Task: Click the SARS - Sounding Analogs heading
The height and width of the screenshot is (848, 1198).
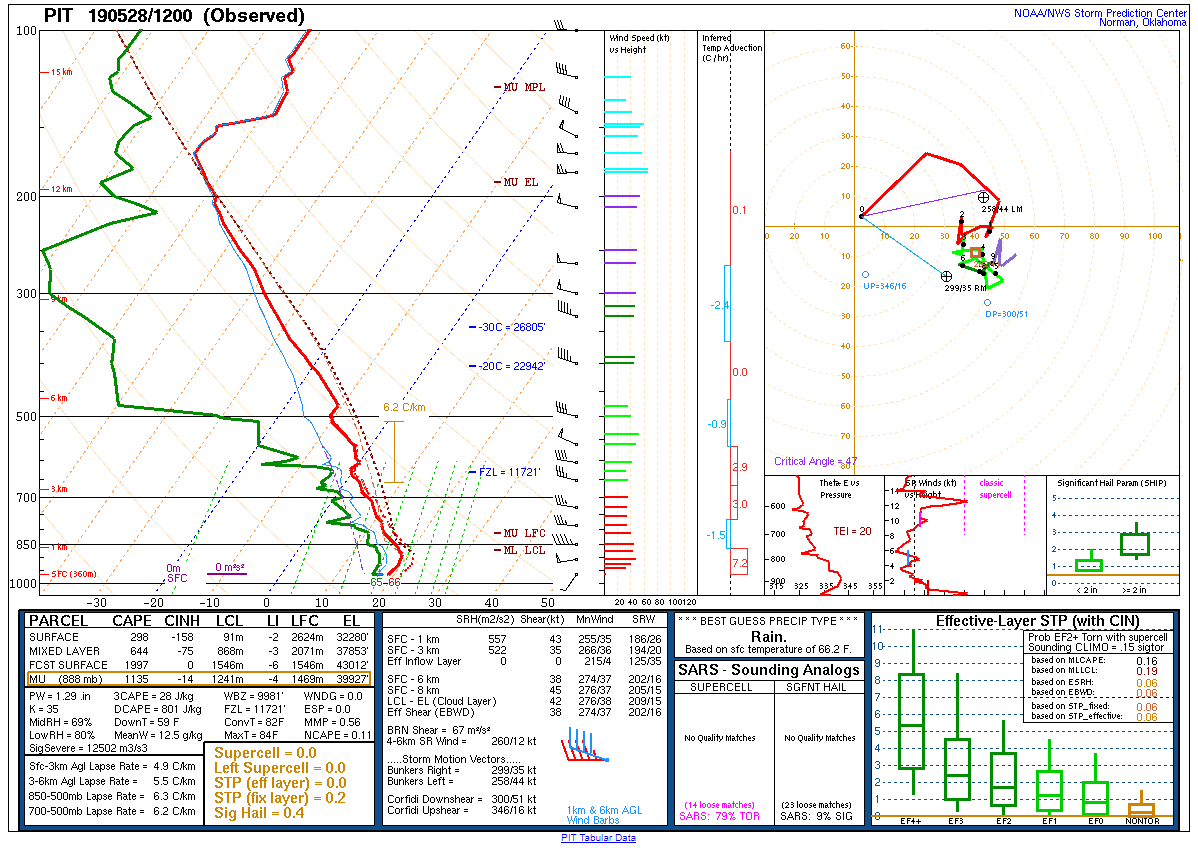Action: point(769,670)
